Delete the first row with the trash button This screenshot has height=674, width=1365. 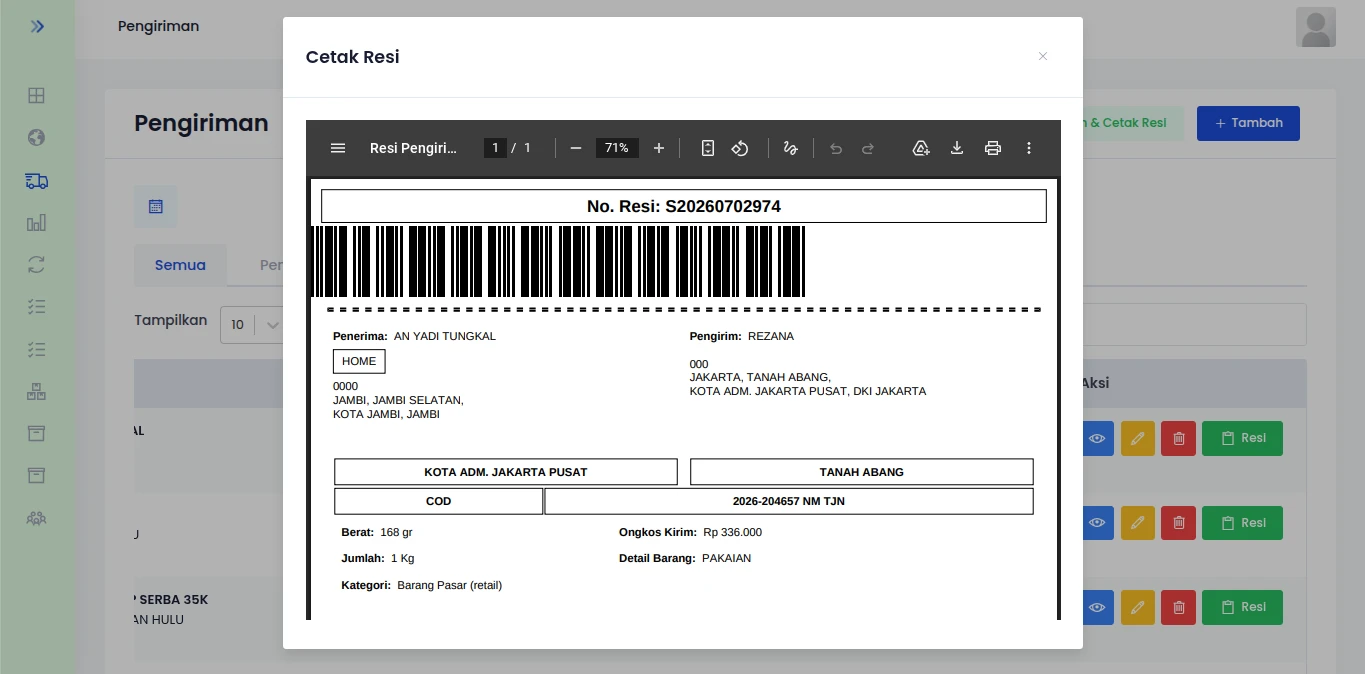point(1179,438)
